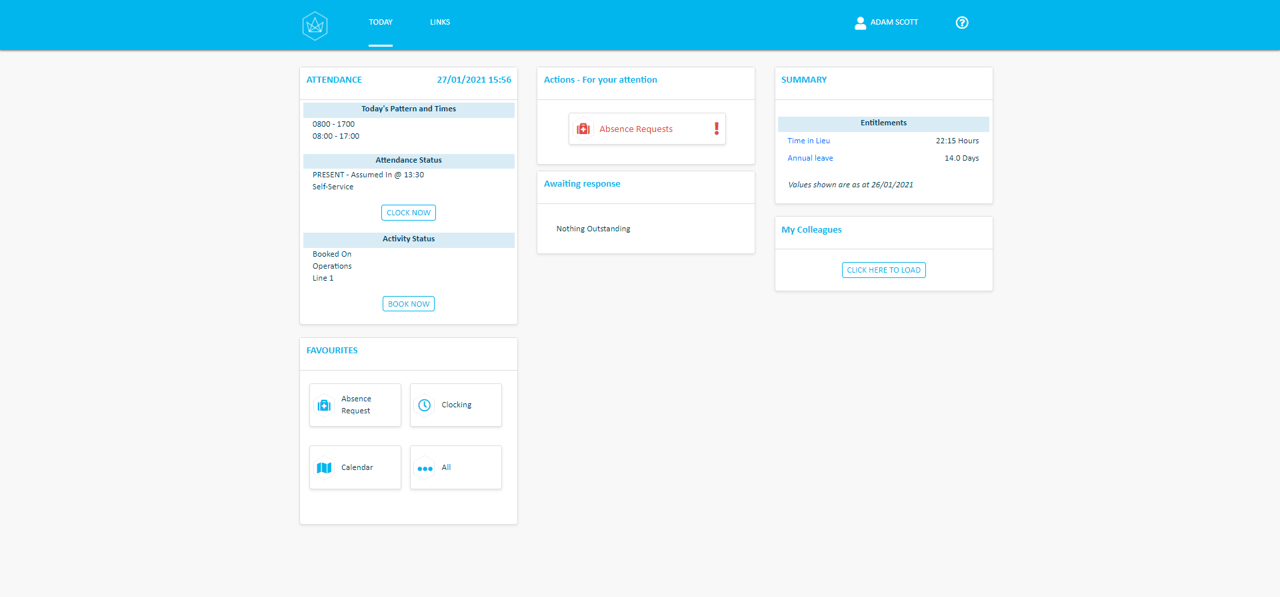Click the red Absence Requests briefcase icon

[x=583, y=128]
